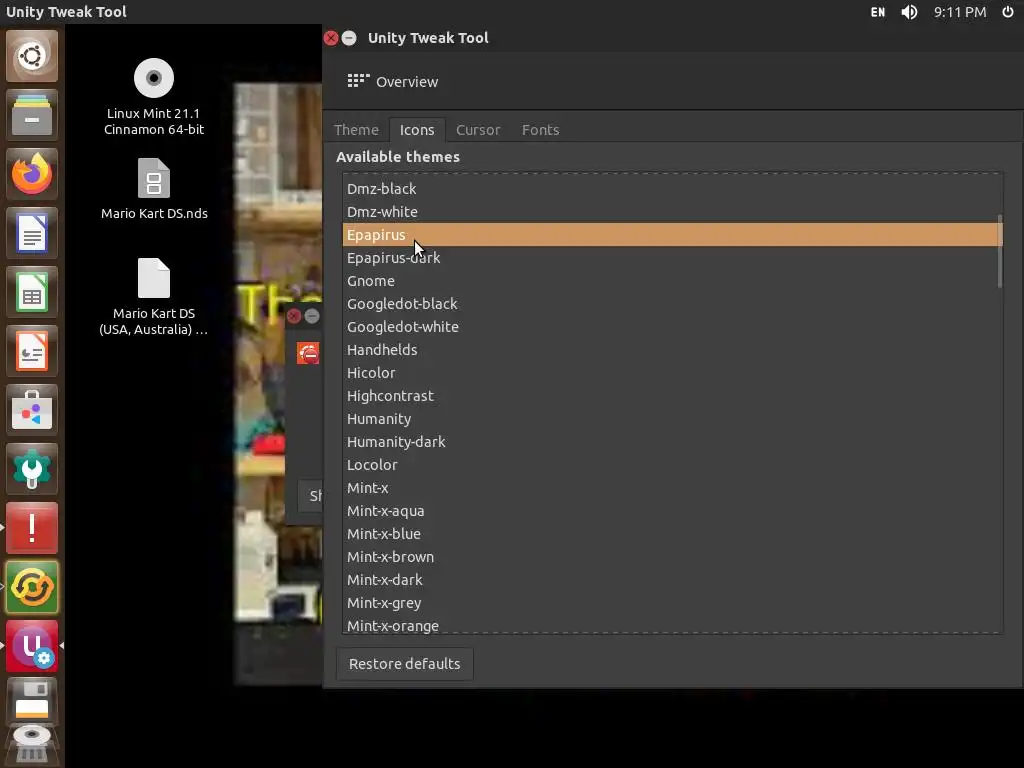
Task: Click red exclamation mark dock icon
Action: pos(32,528)
